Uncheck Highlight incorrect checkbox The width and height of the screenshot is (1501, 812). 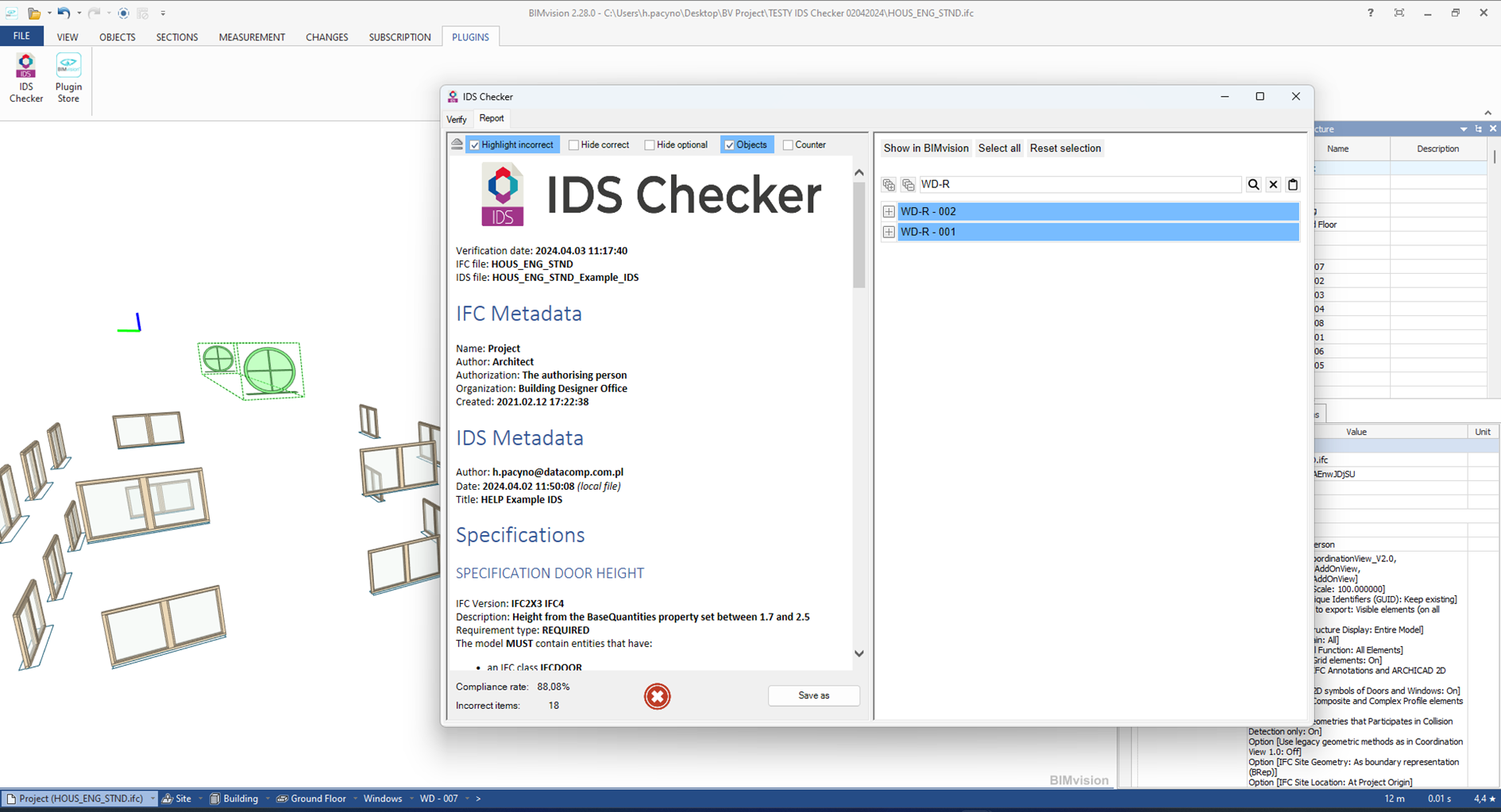(x=475, y=145)
